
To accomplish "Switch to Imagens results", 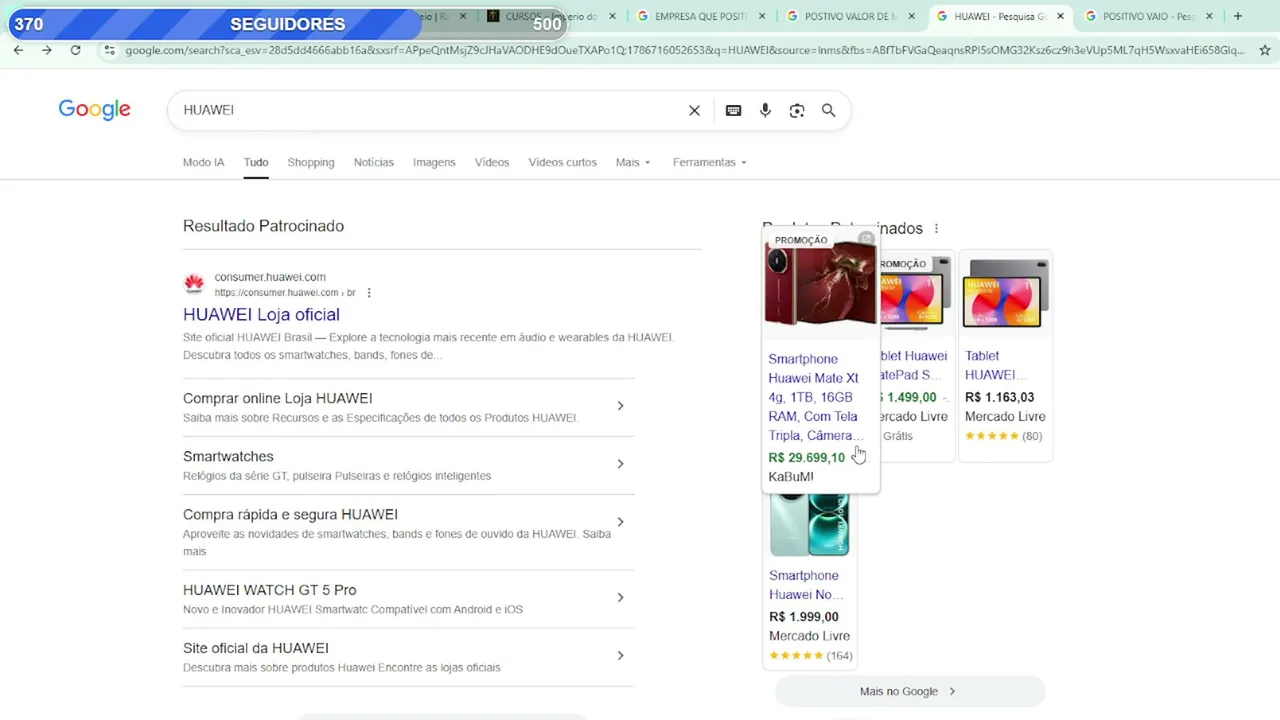I will tap(434, 162).
